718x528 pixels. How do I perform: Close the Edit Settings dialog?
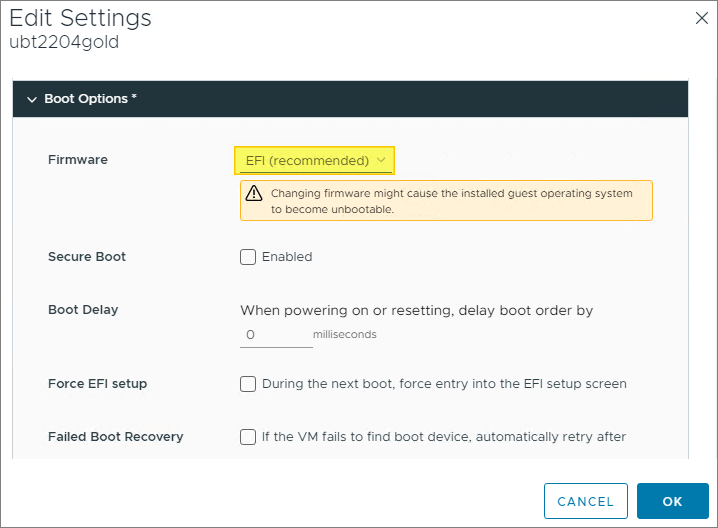coord(701,17)
